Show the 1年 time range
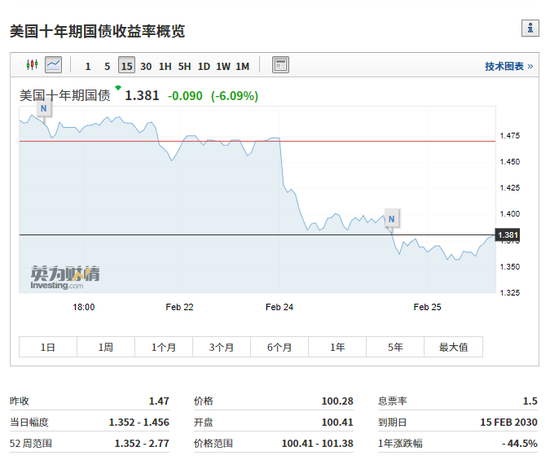This screenshot has width=550, height=460. tap(337, 347)
